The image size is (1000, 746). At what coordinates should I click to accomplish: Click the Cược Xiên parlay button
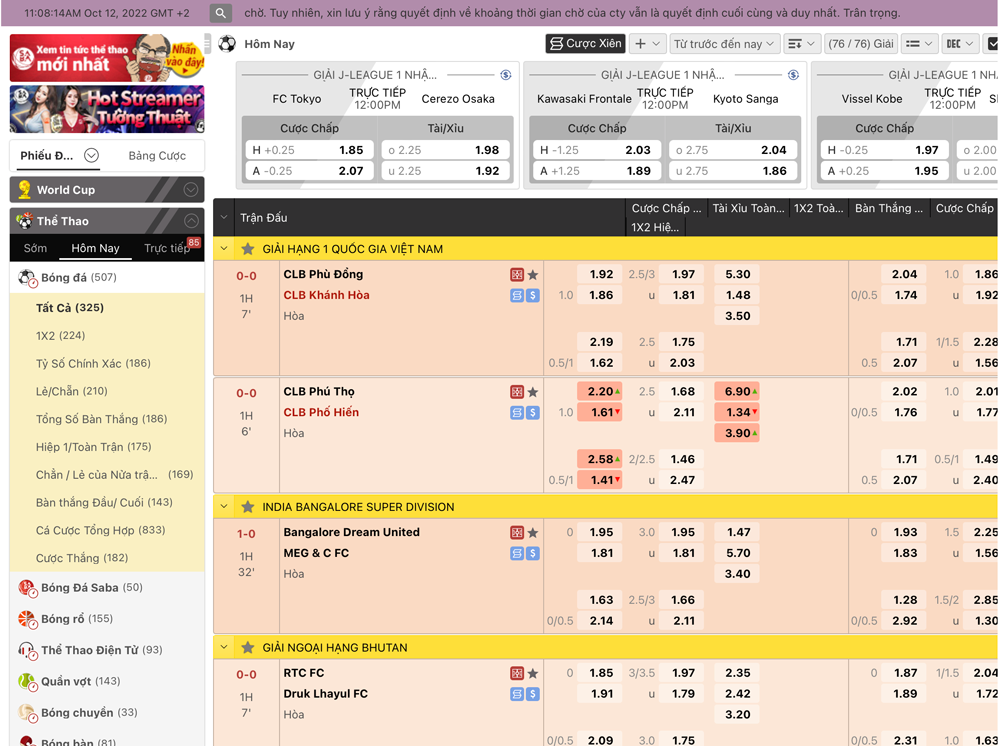tap(585, 43)
